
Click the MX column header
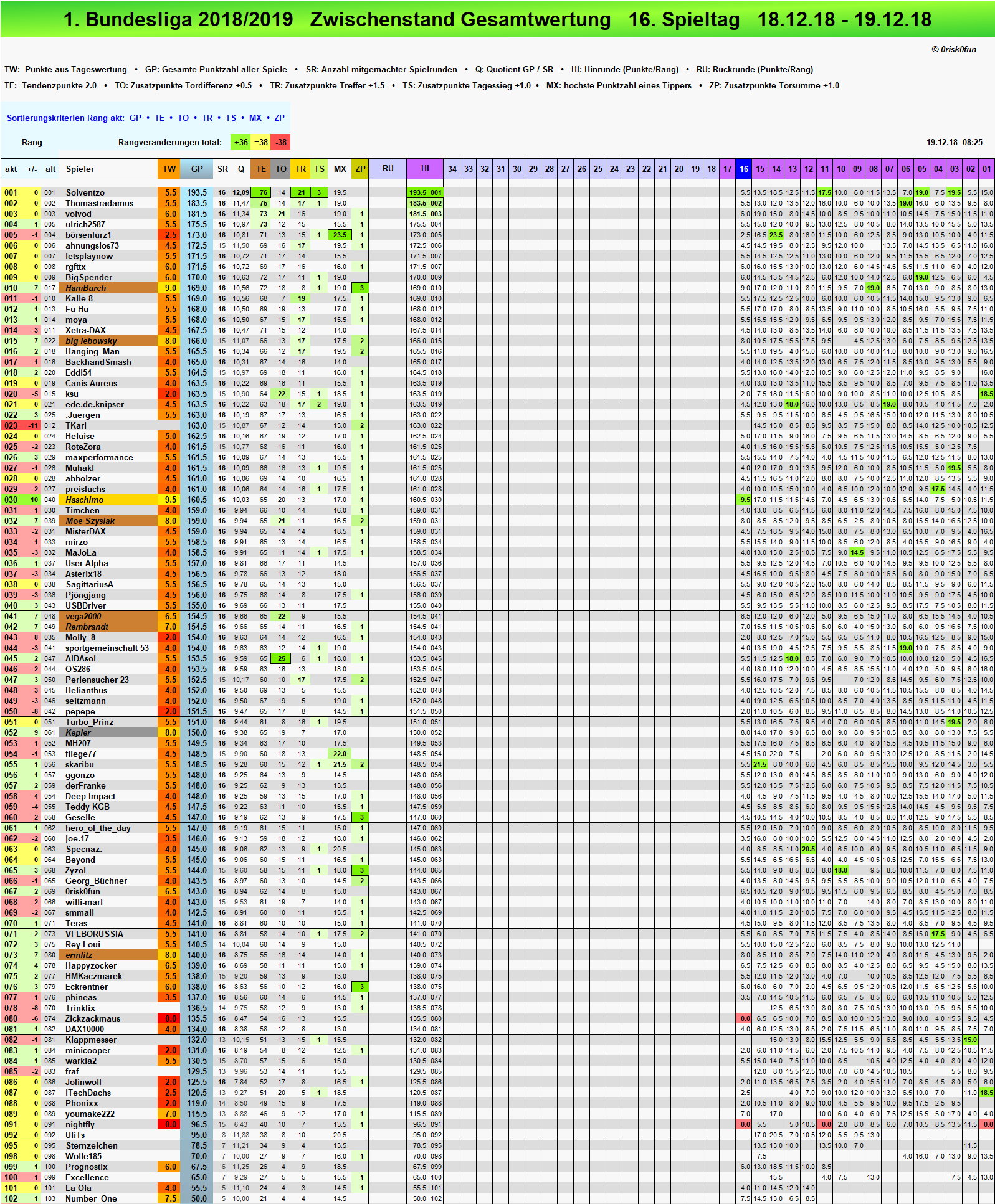tap(340, 169)
